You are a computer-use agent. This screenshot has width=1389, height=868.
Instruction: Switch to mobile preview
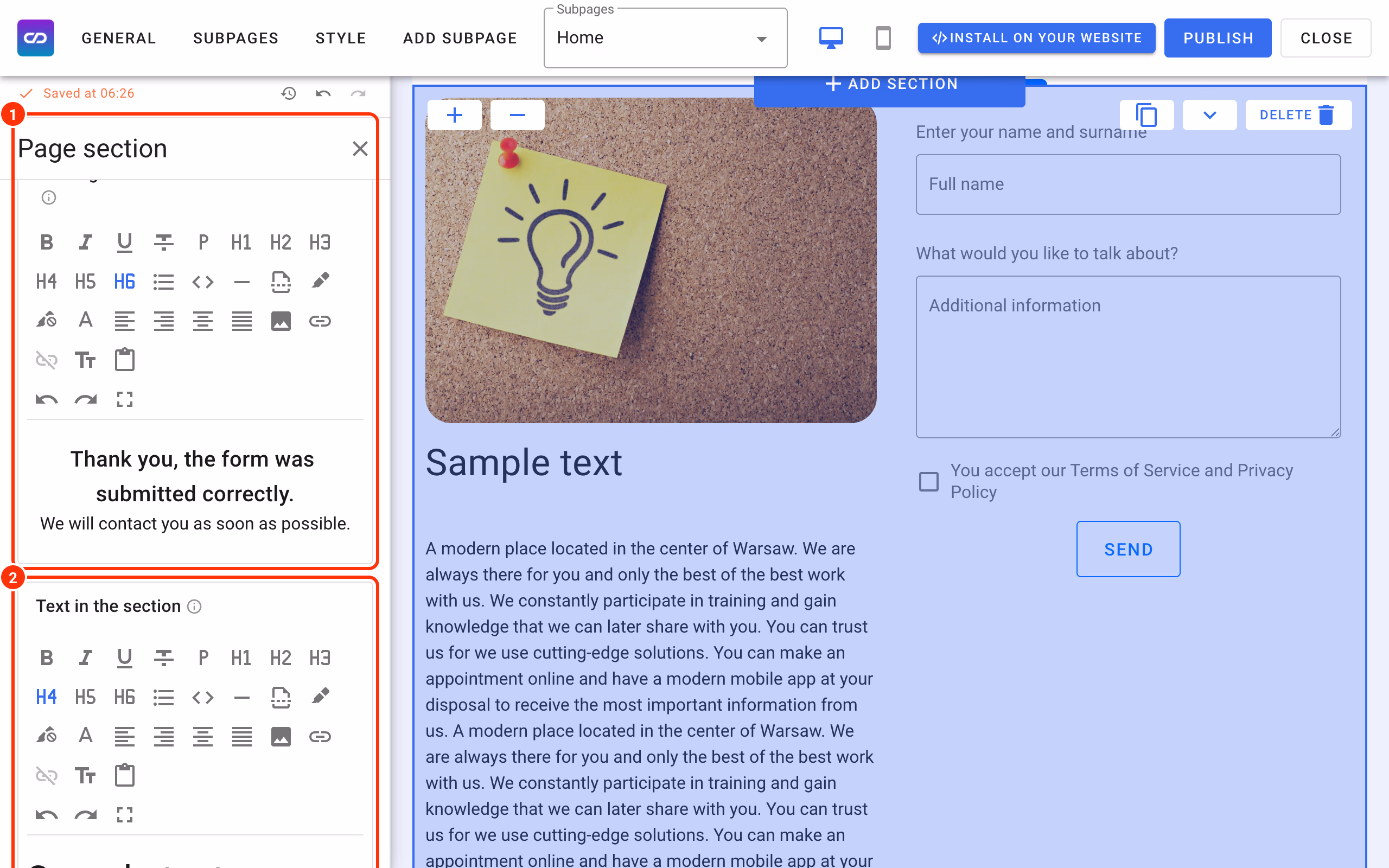(x=883, y=38)
